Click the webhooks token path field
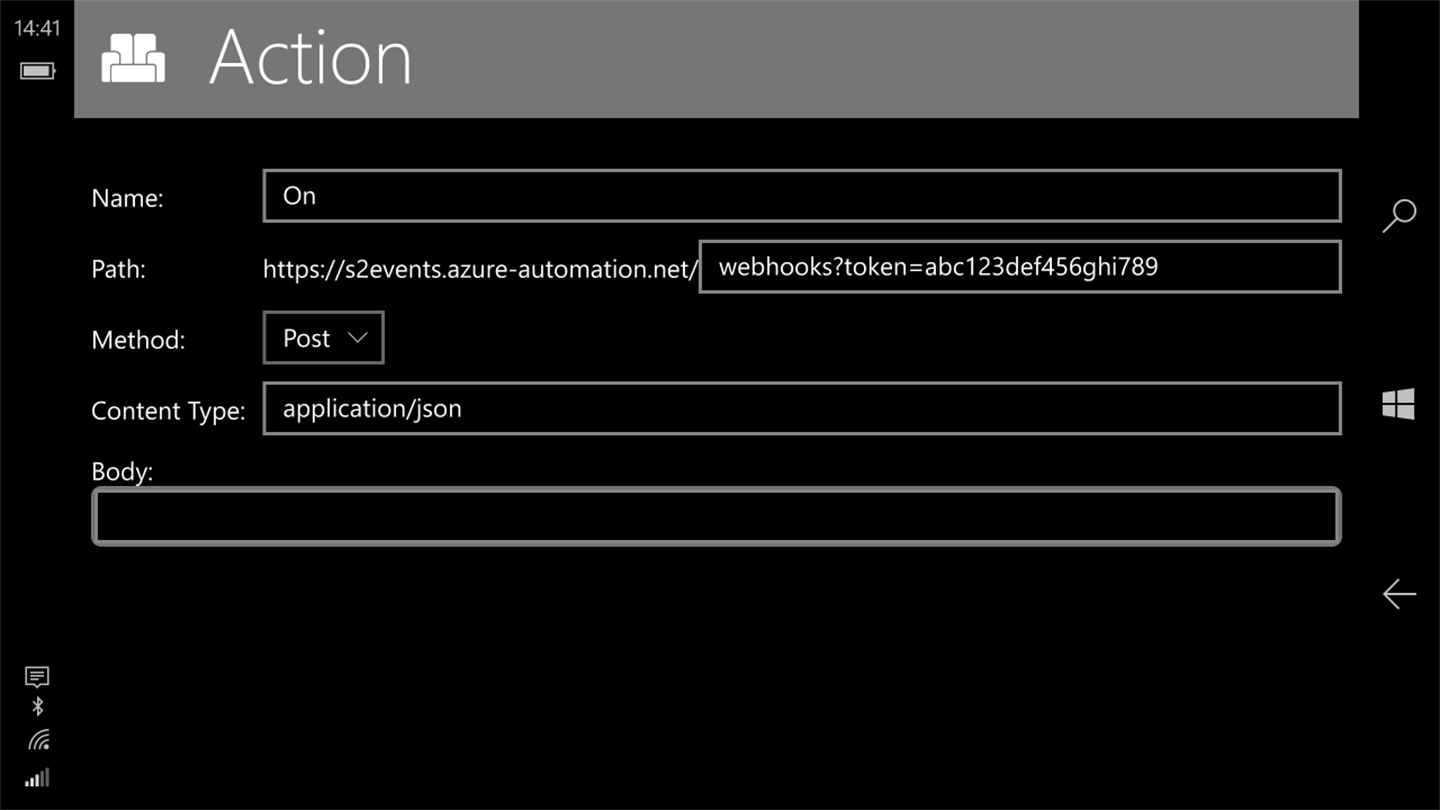The image size is (1440, 810). pos(1019,267)
